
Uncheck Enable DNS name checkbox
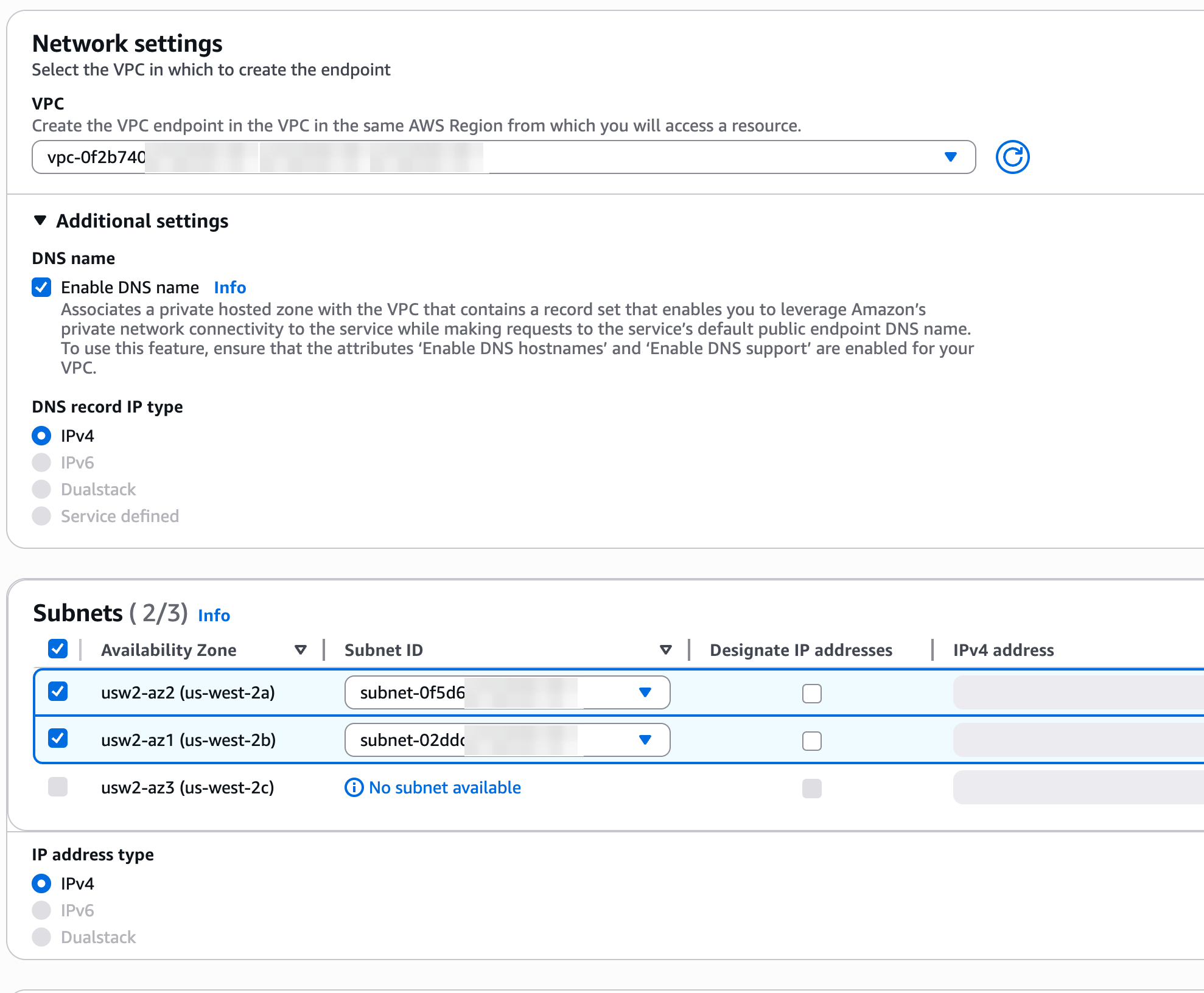(x=41, y=287)
